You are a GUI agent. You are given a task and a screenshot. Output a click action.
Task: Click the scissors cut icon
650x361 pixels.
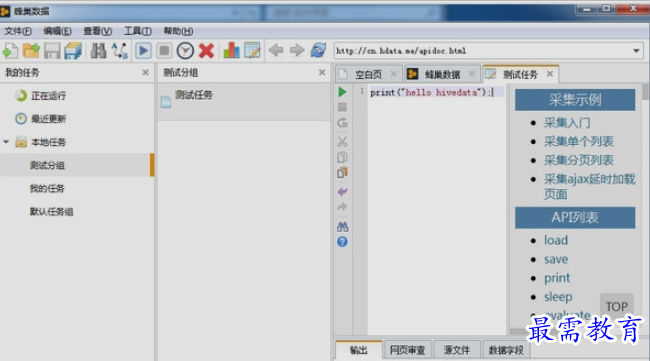(x=342, y=141)
